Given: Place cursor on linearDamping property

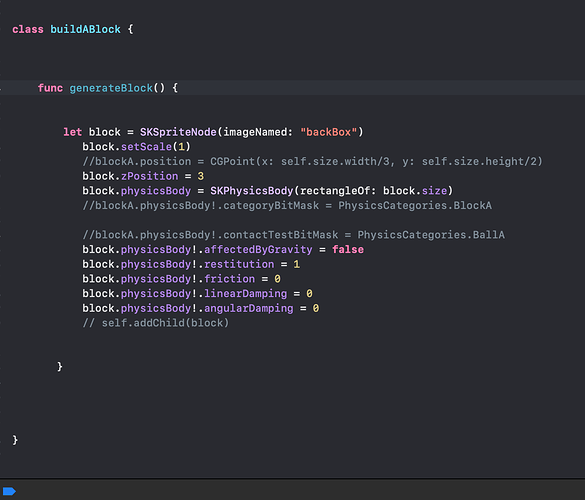Looking at the screenshot, I should click(x=245, y=294).
